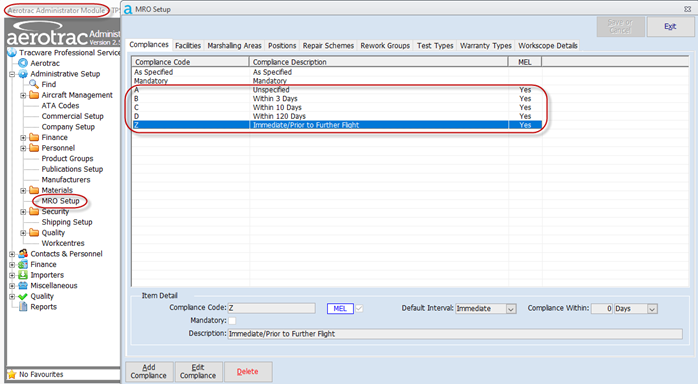Click the Tracware Professional Services globe icon
Image resolution: width=698 pixels, height=384 pixels.
tap(12, 53)
